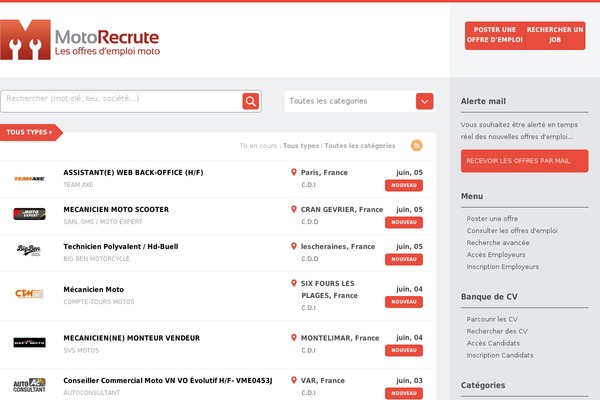Open Mécanicien Moto job offer
This screenshot has width=600, height=400.
94,290
